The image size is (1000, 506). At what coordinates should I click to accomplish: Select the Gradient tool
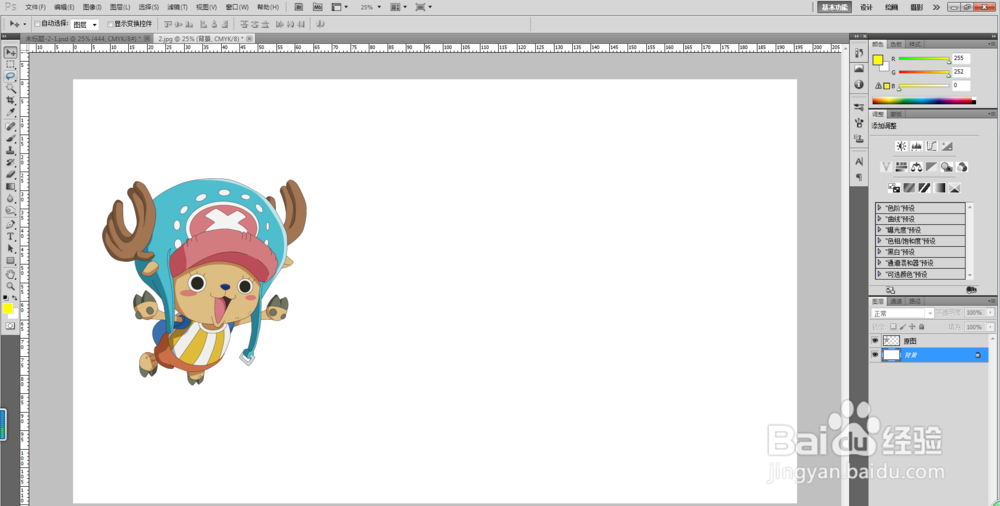(10, 186)
